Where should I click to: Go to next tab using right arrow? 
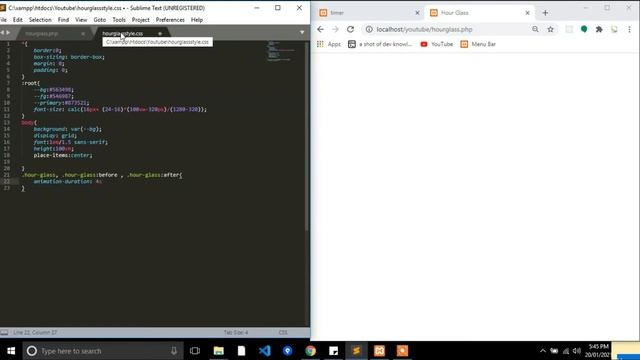(x=8, y=33)
